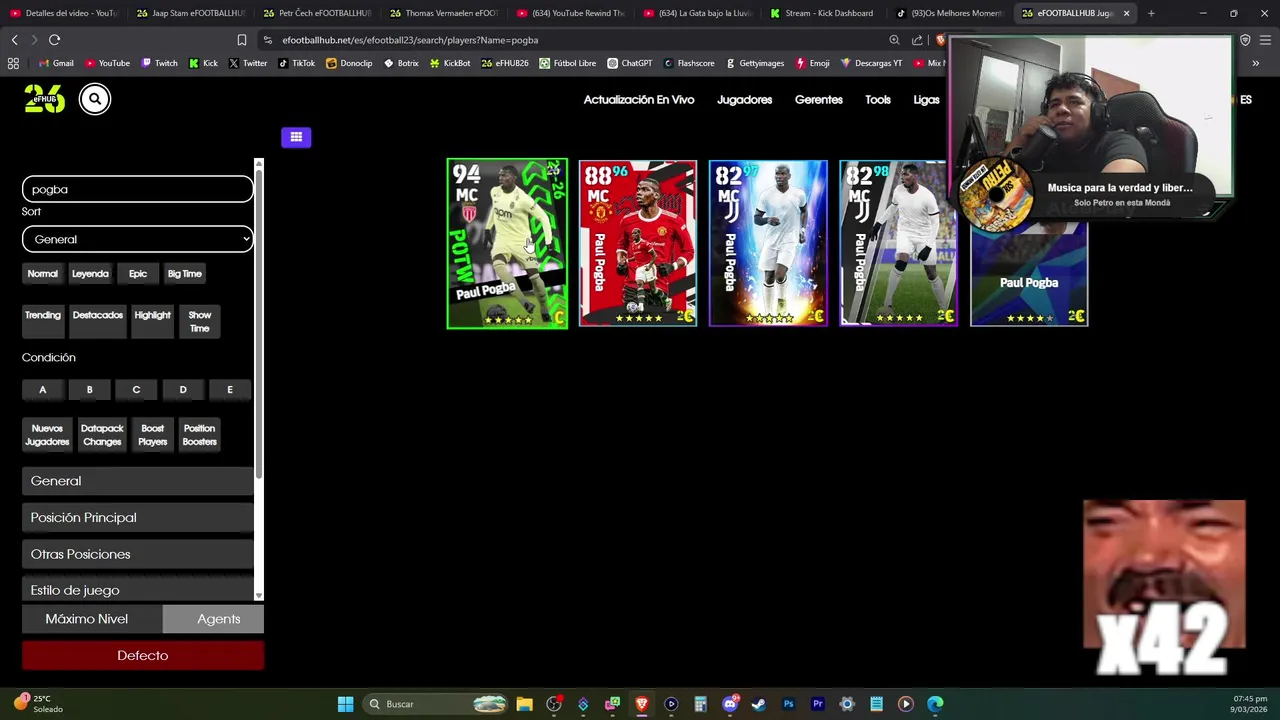Open the eFHUB26 bookmark
Image resolution: width=1280 pixels, height=720 pixels.
(505, 63)
